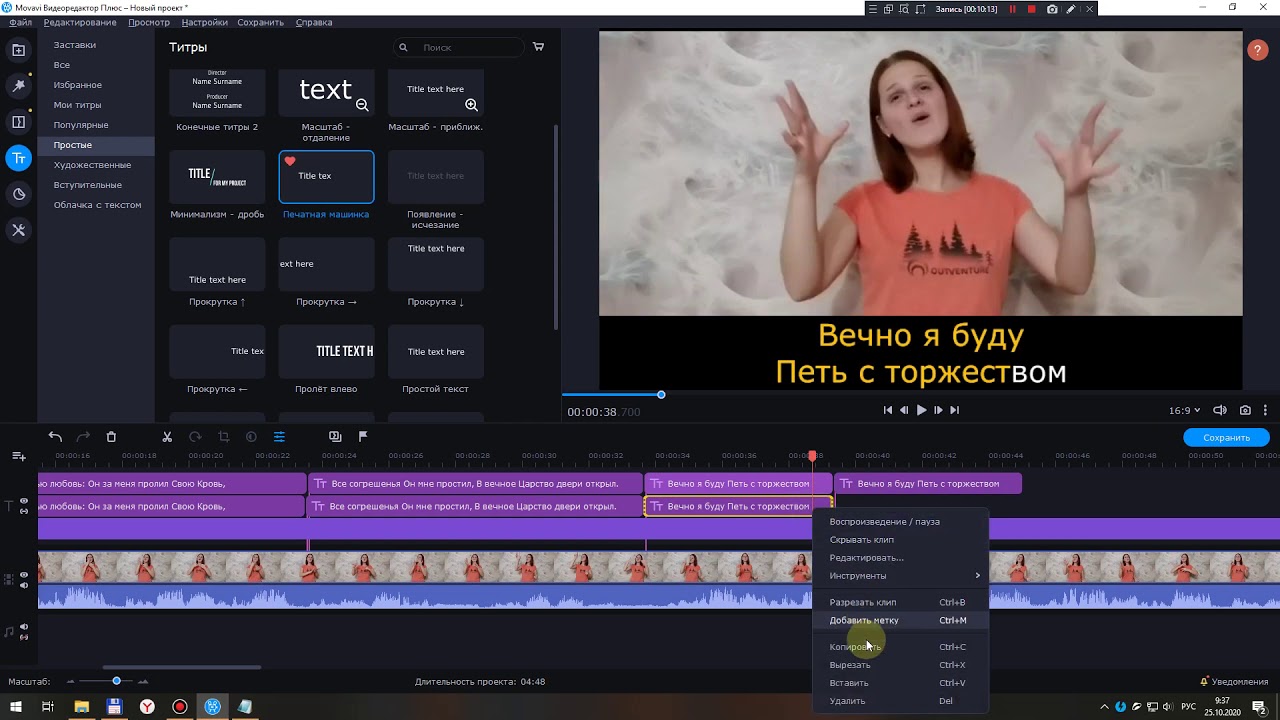Click the timeline horizontal scrollbar
Image resolution: width=1280 pixels, height=720 pixels.
click(181, 667)
